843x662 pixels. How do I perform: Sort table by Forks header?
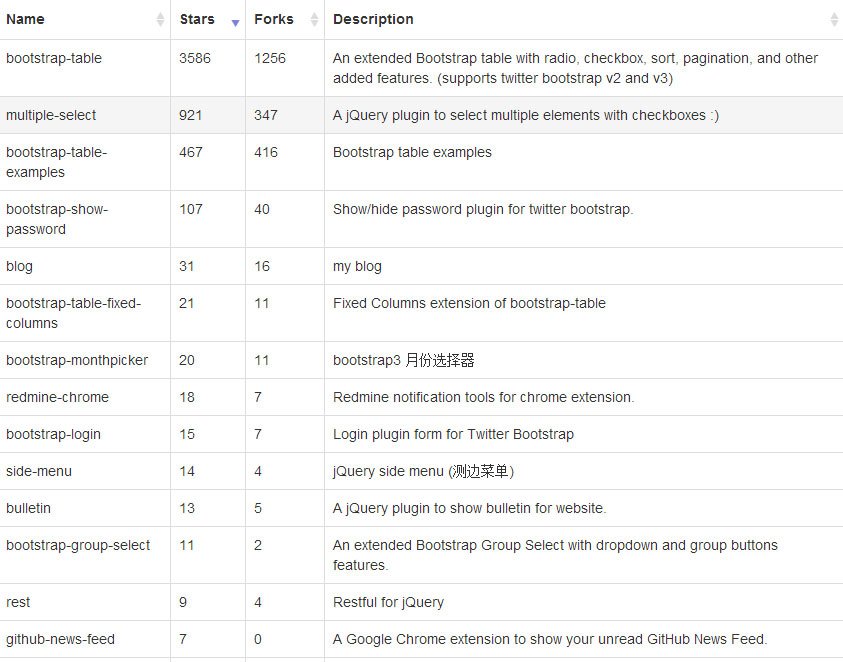(274, 19)
